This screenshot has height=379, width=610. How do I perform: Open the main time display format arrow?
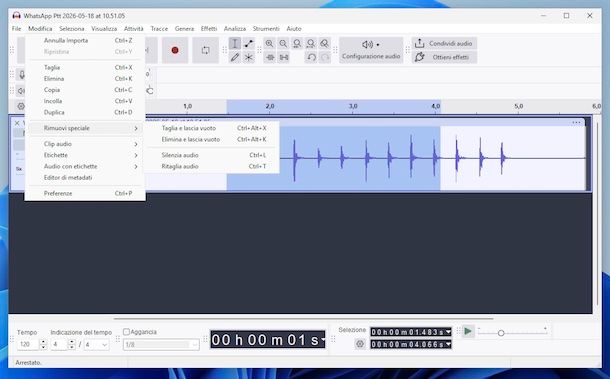coord(323,340)
